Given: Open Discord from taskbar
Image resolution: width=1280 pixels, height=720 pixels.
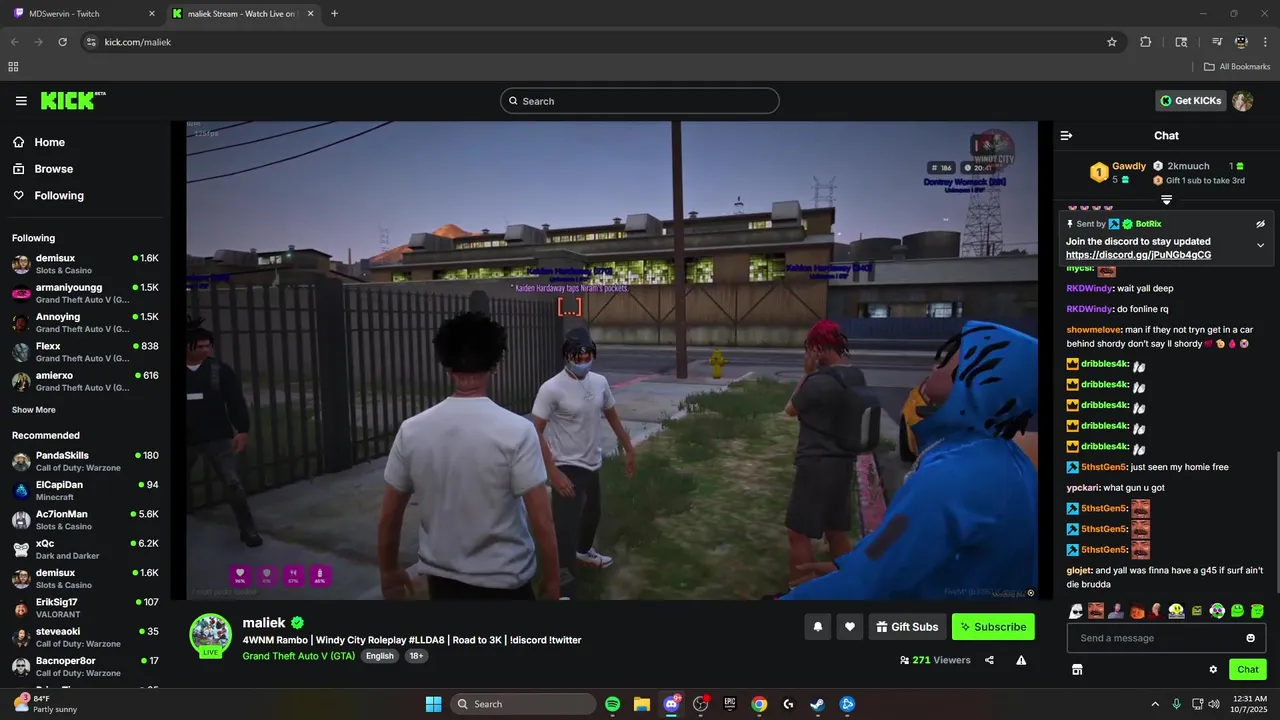Looking at the screenshot, I should [671, 704].
